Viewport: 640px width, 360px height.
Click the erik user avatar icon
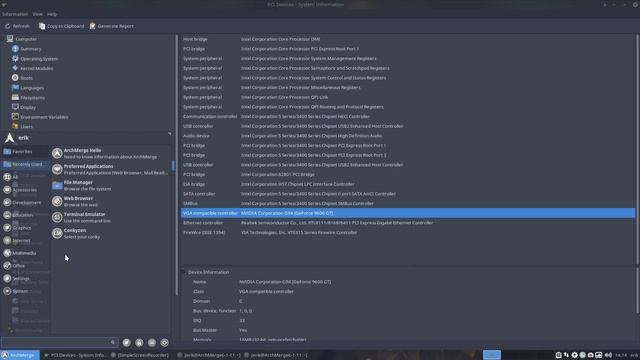click(9, 138)
